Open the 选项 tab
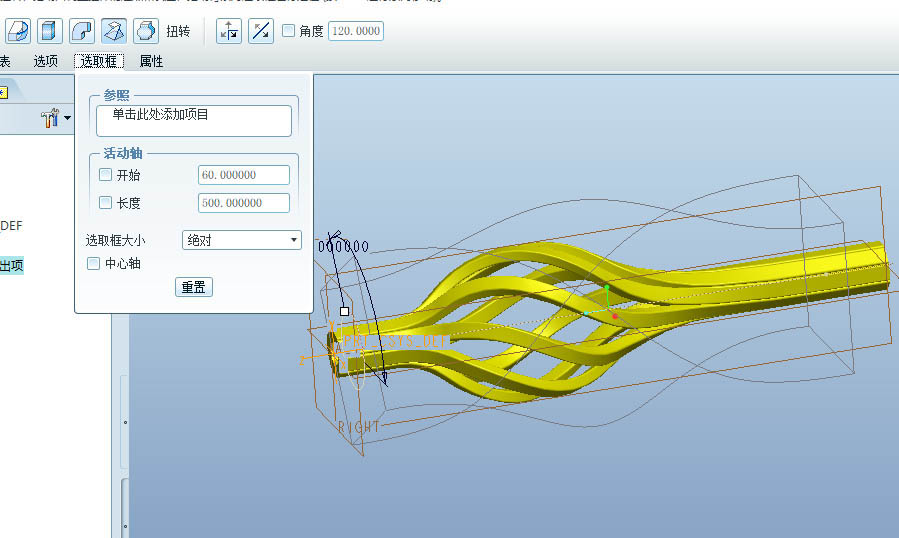Screen dimensions: 899x538 (46, 61)
